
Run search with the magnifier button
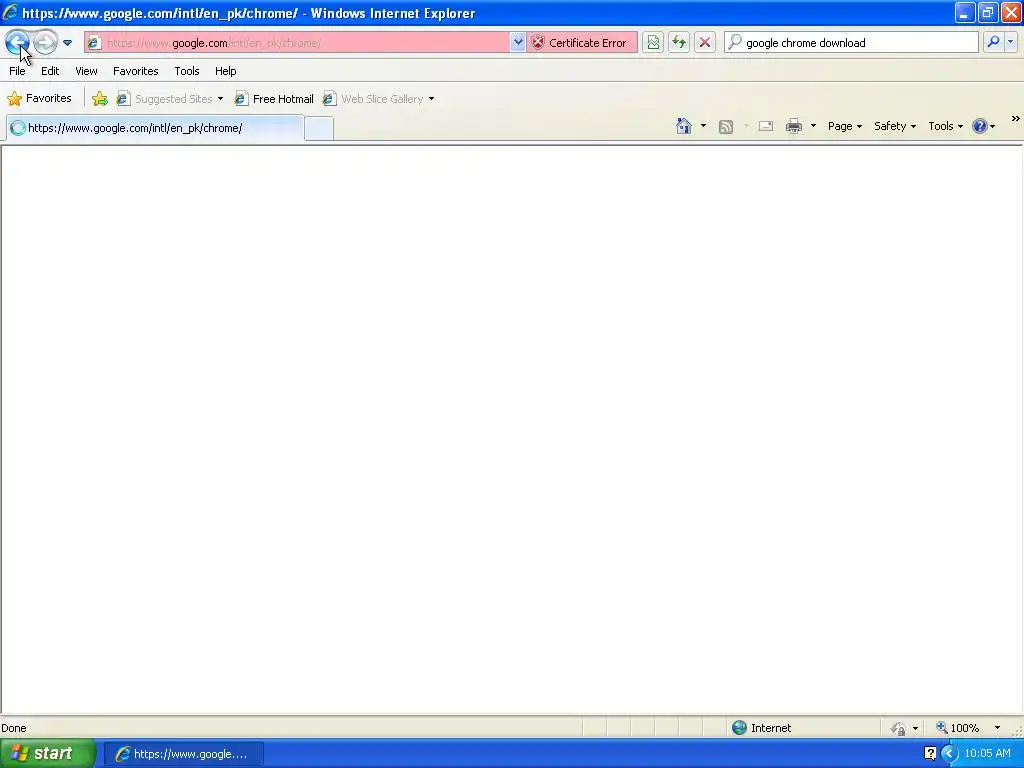point(993,42)
